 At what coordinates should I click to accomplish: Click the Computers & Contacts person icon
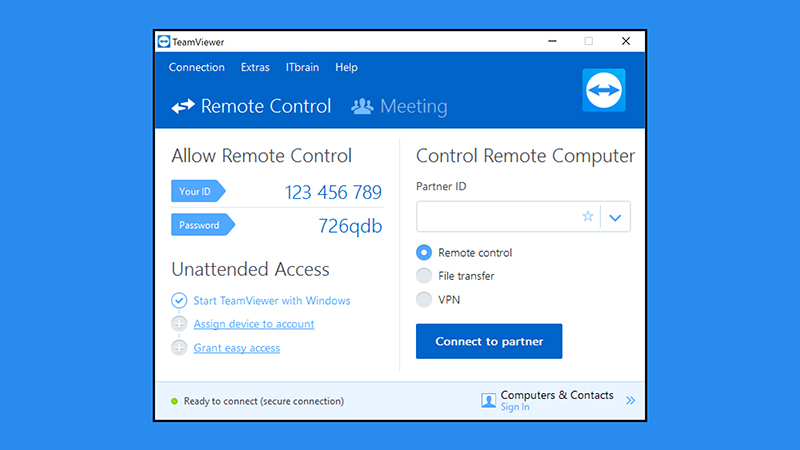point(488,401)
